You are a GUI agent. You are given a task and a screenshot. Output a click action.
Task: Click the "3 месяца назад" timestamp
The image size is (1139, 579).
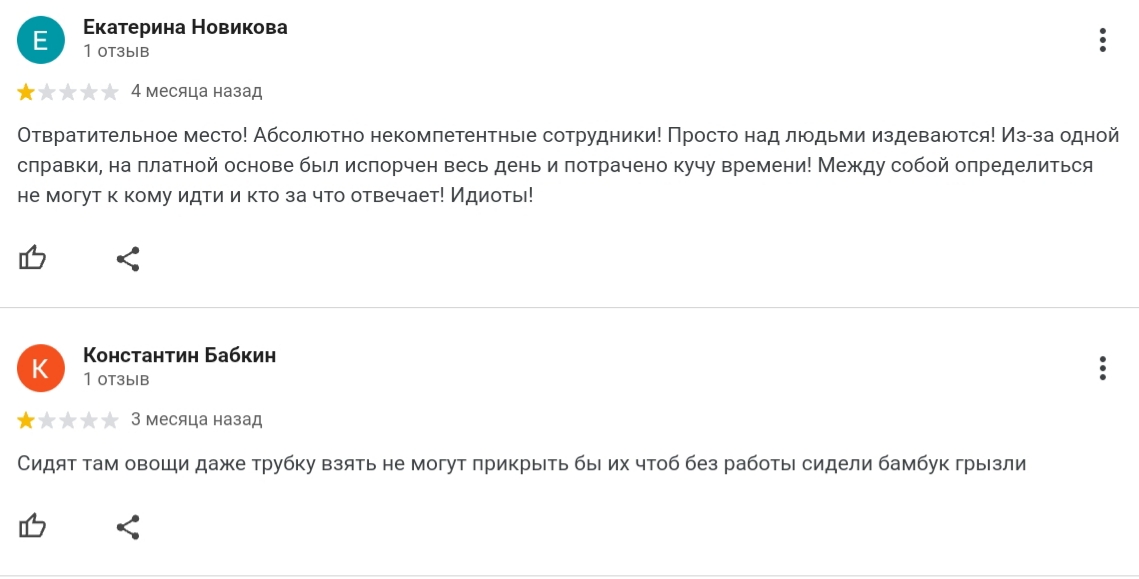tap(197, 420)
